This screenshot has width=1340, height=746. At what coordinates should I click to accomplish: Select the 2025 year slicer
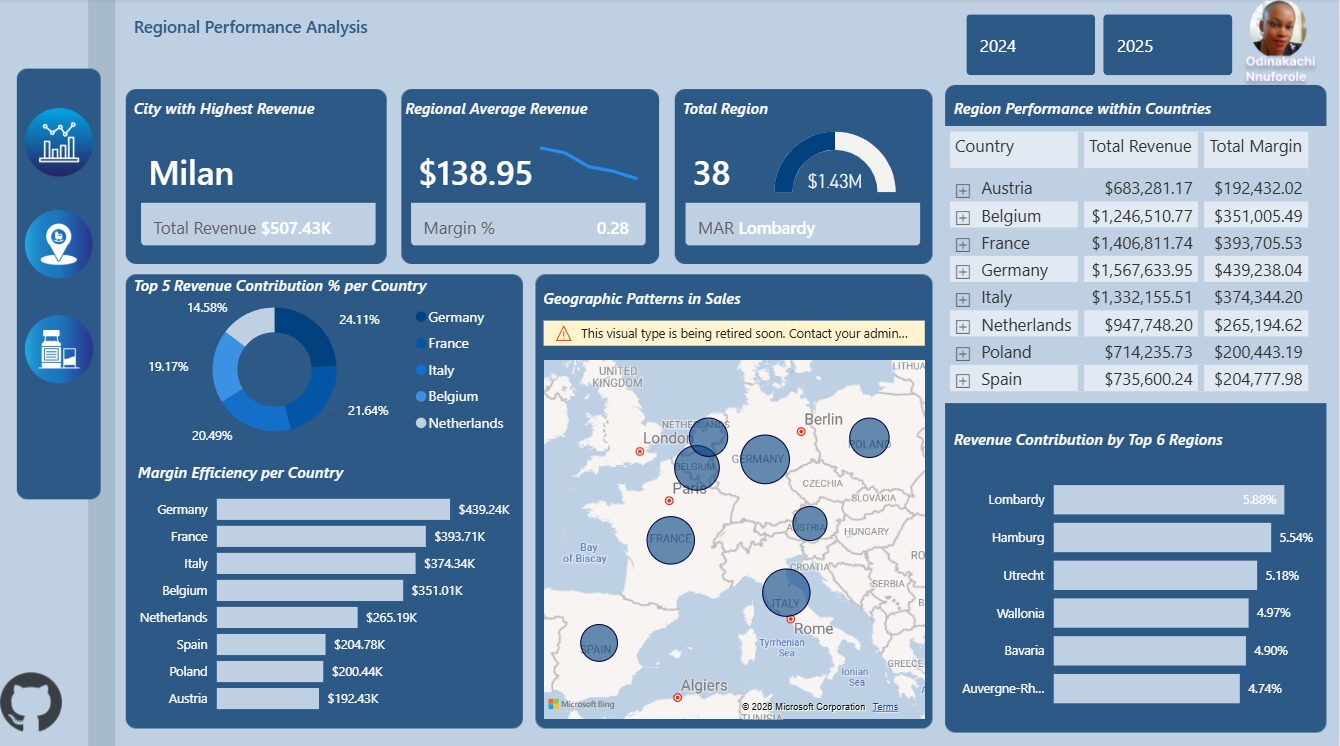pos(1167,45)
